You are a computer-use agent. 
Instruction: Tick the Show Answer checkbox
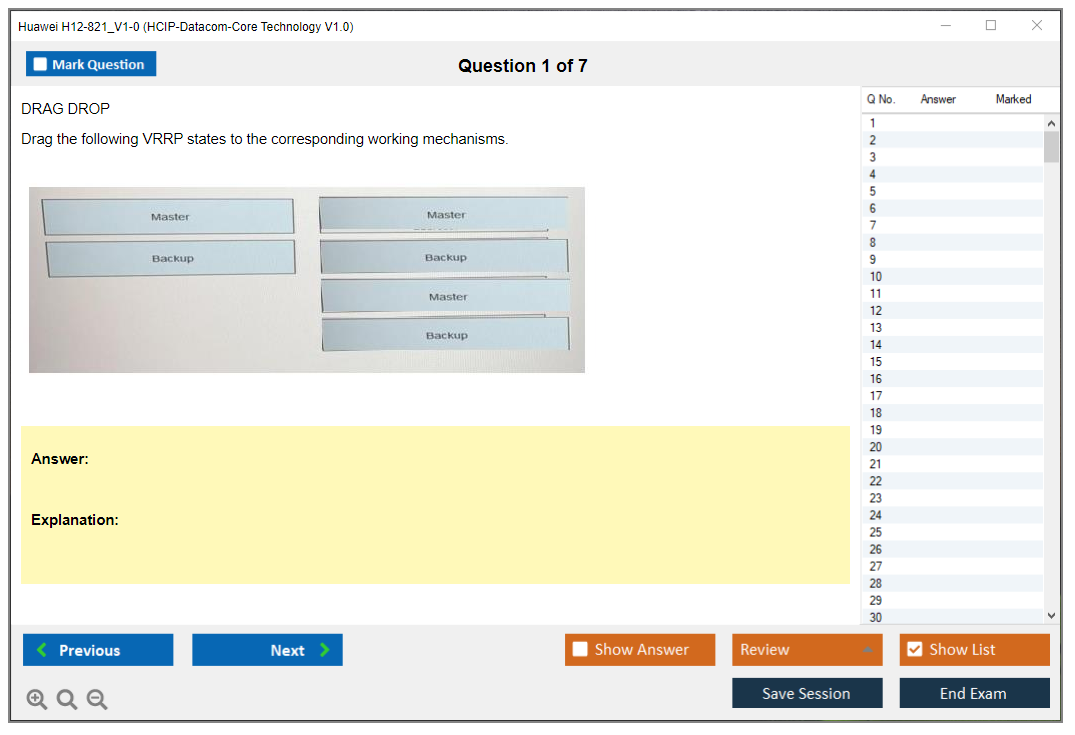point(580,650)
